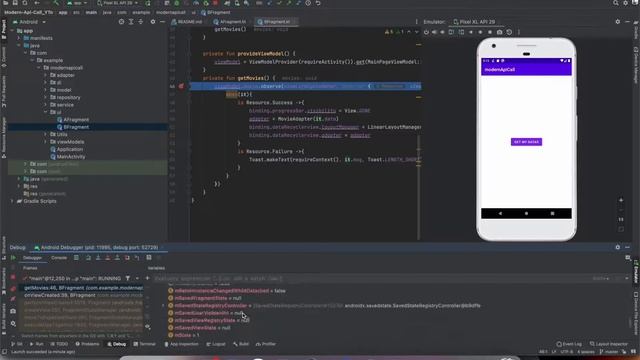The image size is (640, 360).
Task: Open the Terminal tool window
Action: [144, 344]
